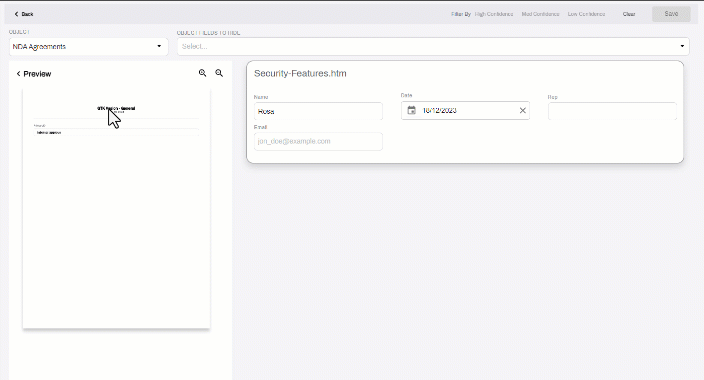Clear the confidence filters
704x380 pixels.
(629, 14)
